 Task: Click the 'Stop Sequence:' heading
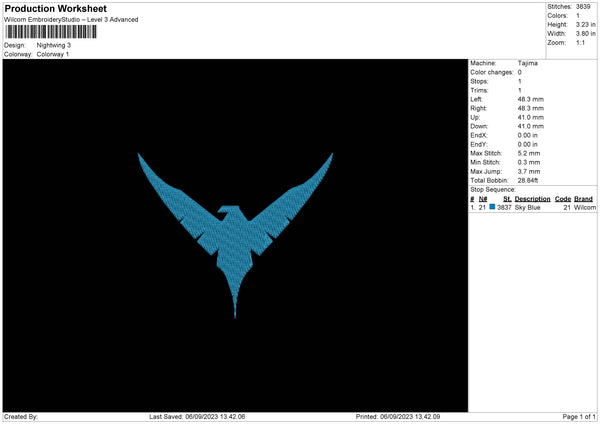tap(493, 190)
